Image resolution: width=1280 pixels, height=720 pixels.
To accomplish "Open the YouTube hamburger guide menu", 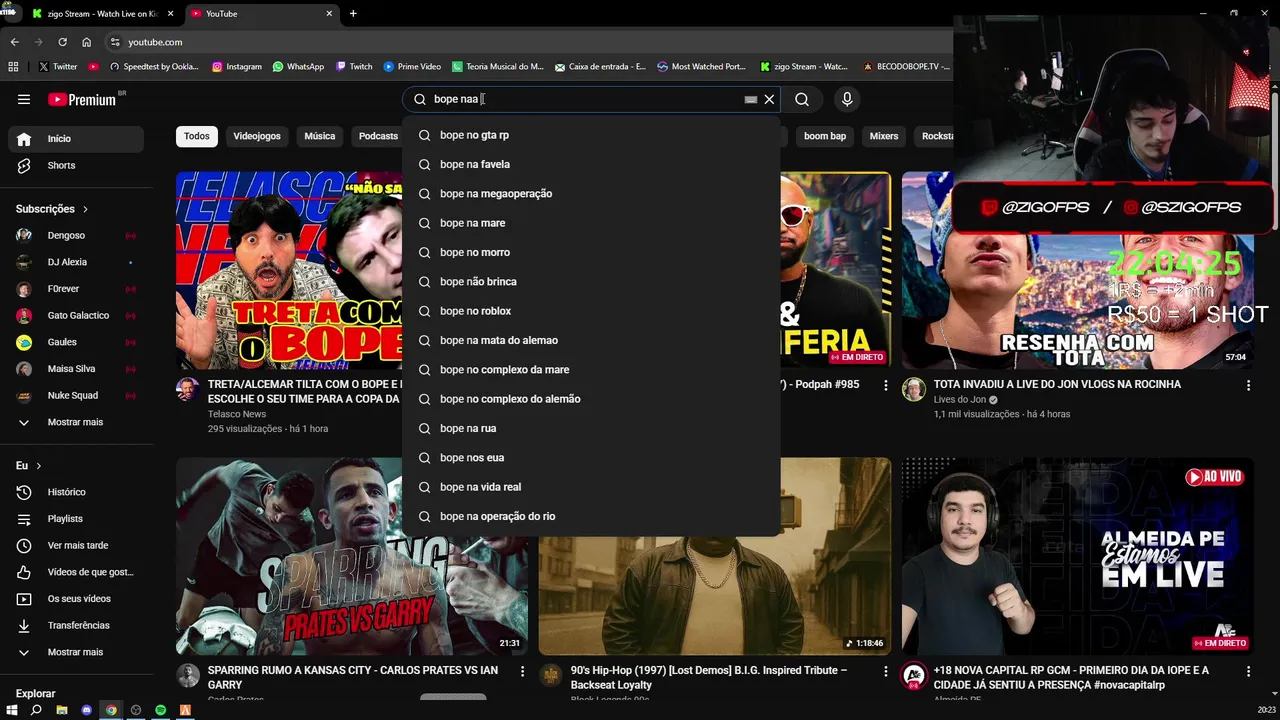I will (24, 99).
